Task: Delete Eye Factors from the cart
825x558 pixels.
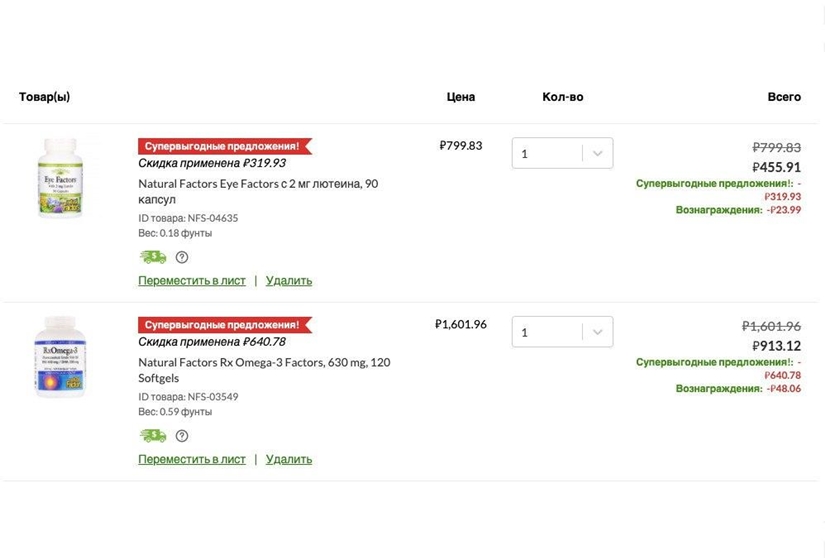Action: click(x=289, y=281)
